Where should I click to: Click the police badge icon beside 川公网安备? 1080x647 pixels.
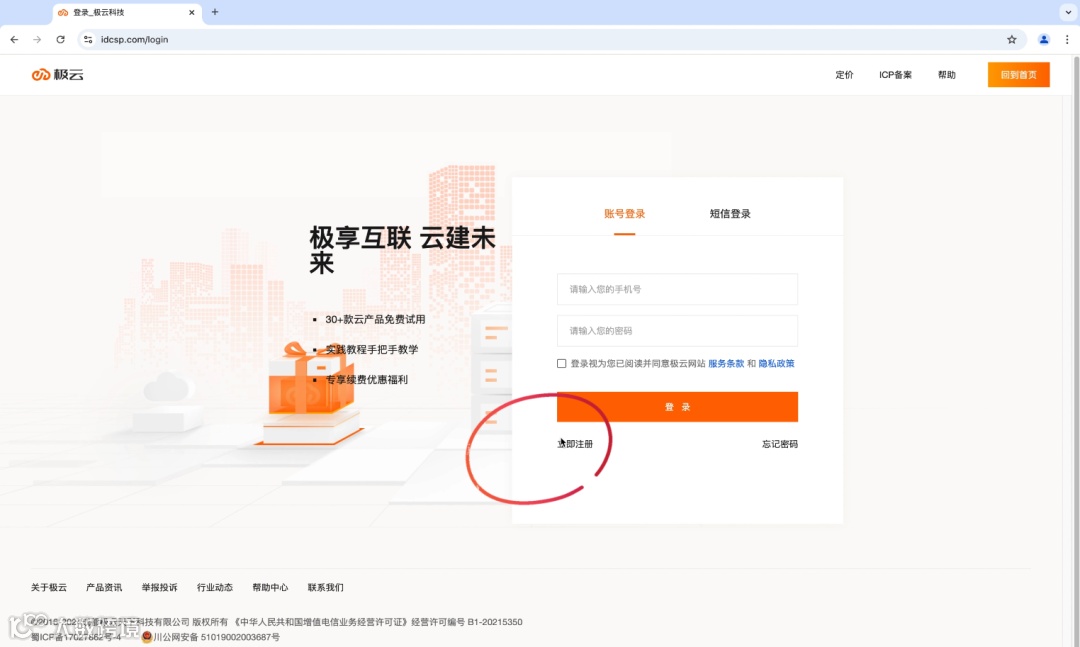[x=146, y=637]
